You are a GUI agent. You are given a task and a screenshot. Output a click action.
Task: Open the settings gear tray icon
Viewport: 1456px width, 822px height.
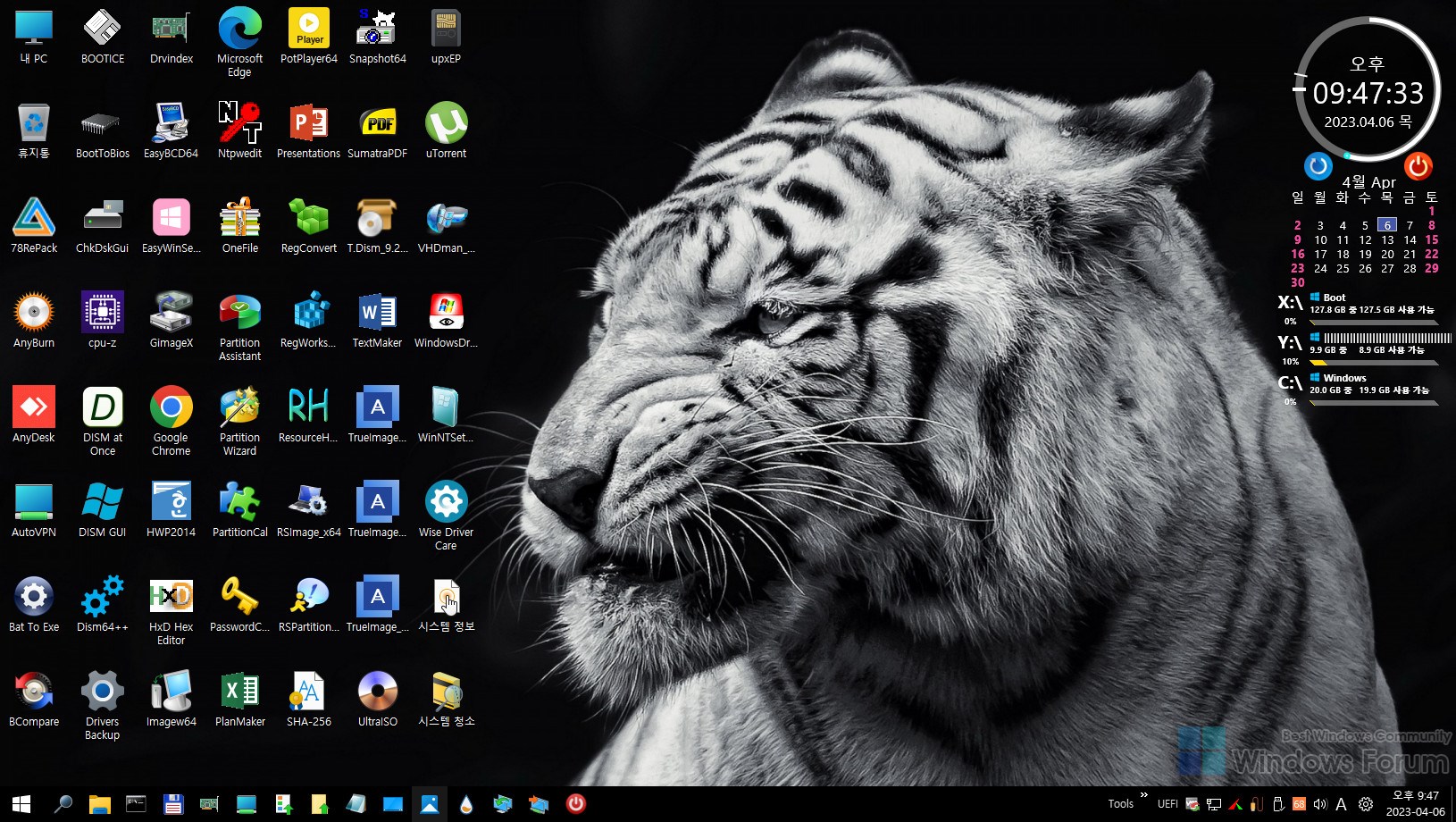(1366, 804)
